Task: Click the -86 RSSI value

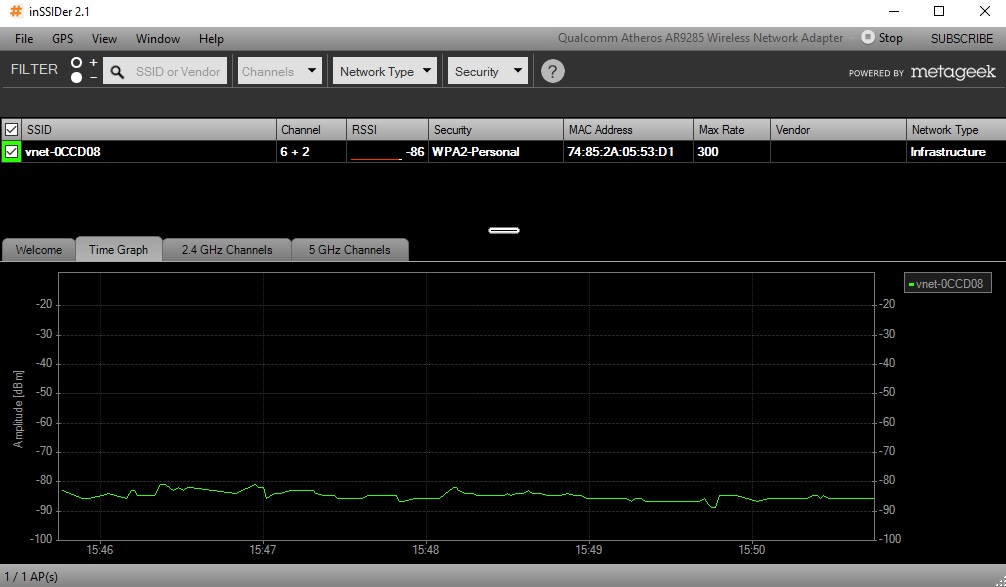Action: pos(415,152)
